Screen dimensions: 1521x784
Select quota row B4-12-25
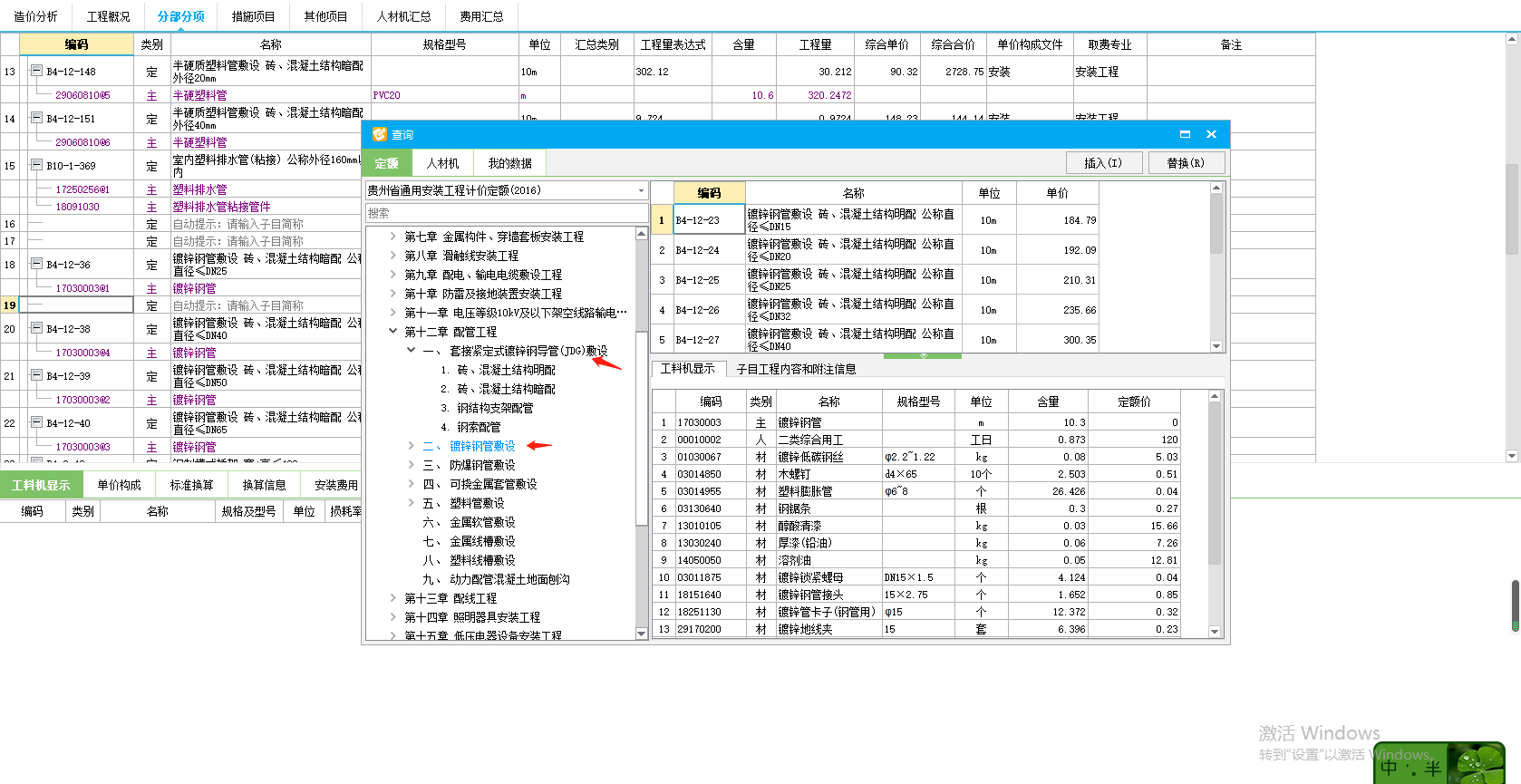coord(875,280)
